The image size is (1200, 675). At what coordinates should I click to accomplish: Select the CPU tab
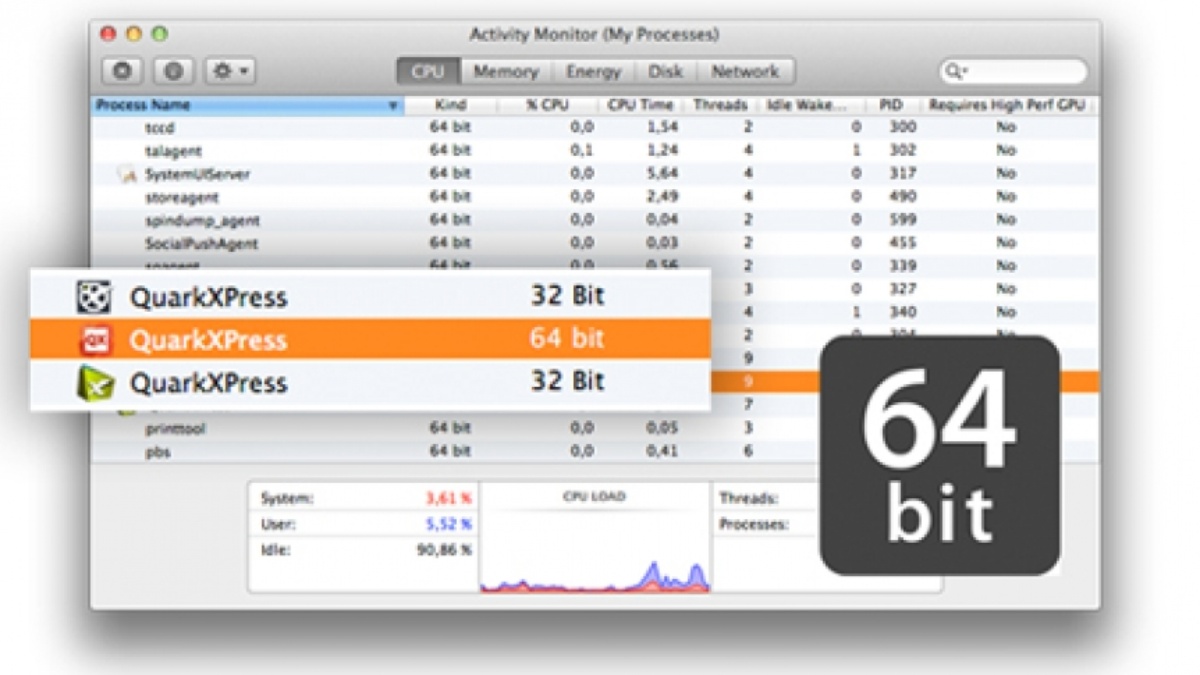click(428, 71)
